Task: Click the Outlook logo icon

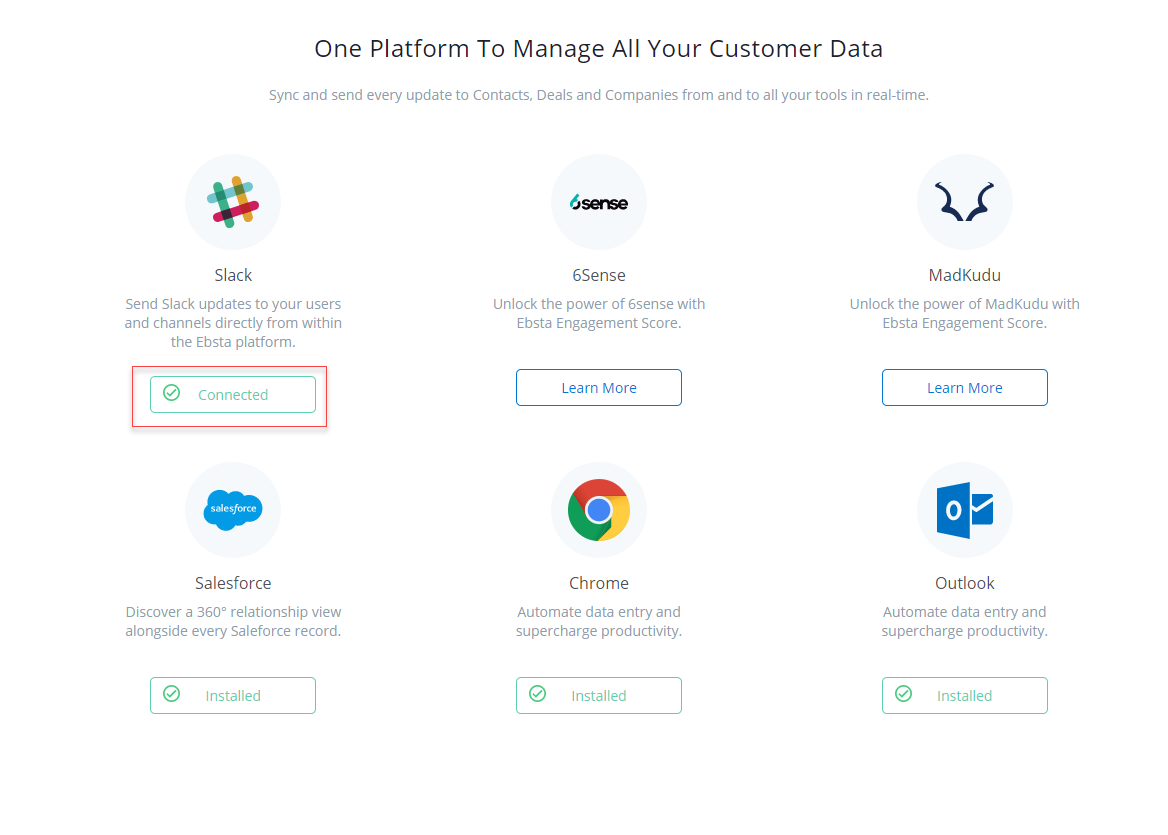Action: (964, 510)
